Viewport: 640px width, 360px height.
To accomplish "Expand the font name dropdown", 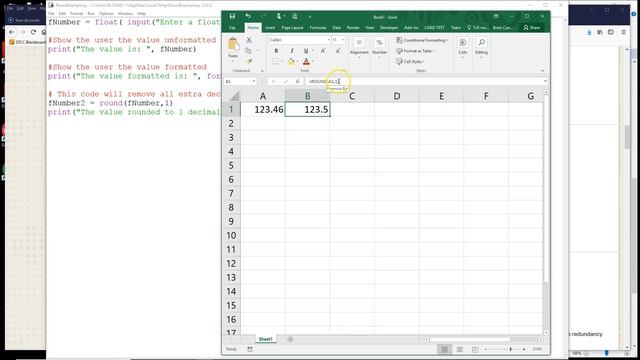I will [329, 40].
